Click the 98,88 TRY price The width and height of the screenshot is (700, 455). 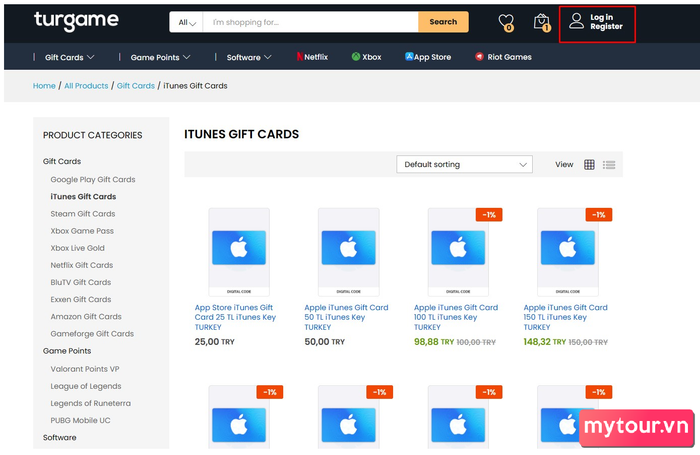coord(433,342)
